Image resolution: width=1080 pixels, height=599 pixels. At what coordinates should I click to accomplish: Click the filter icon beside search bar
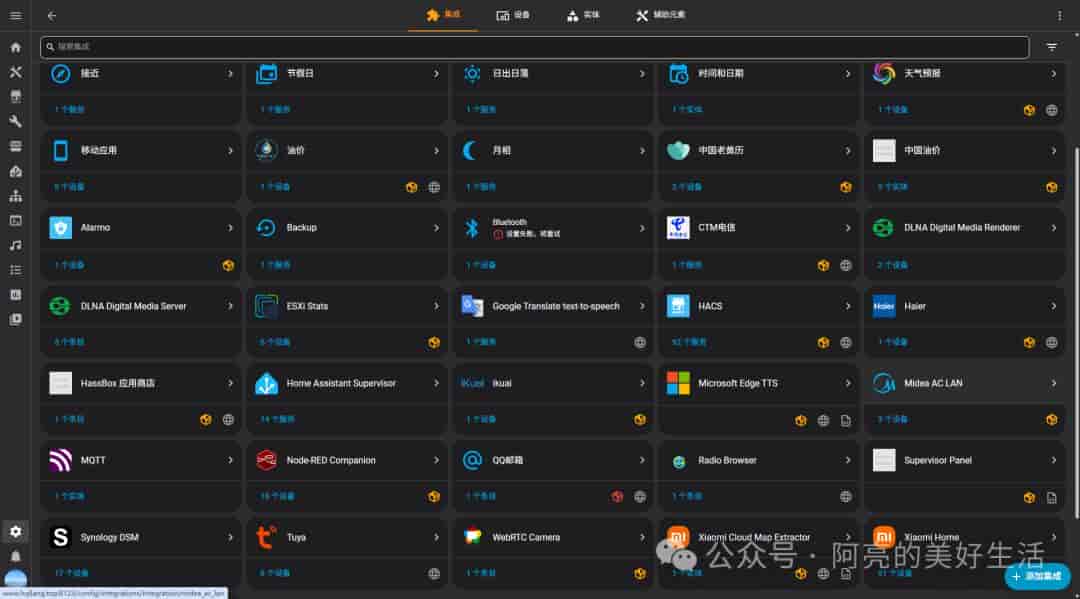[1051, 47]
